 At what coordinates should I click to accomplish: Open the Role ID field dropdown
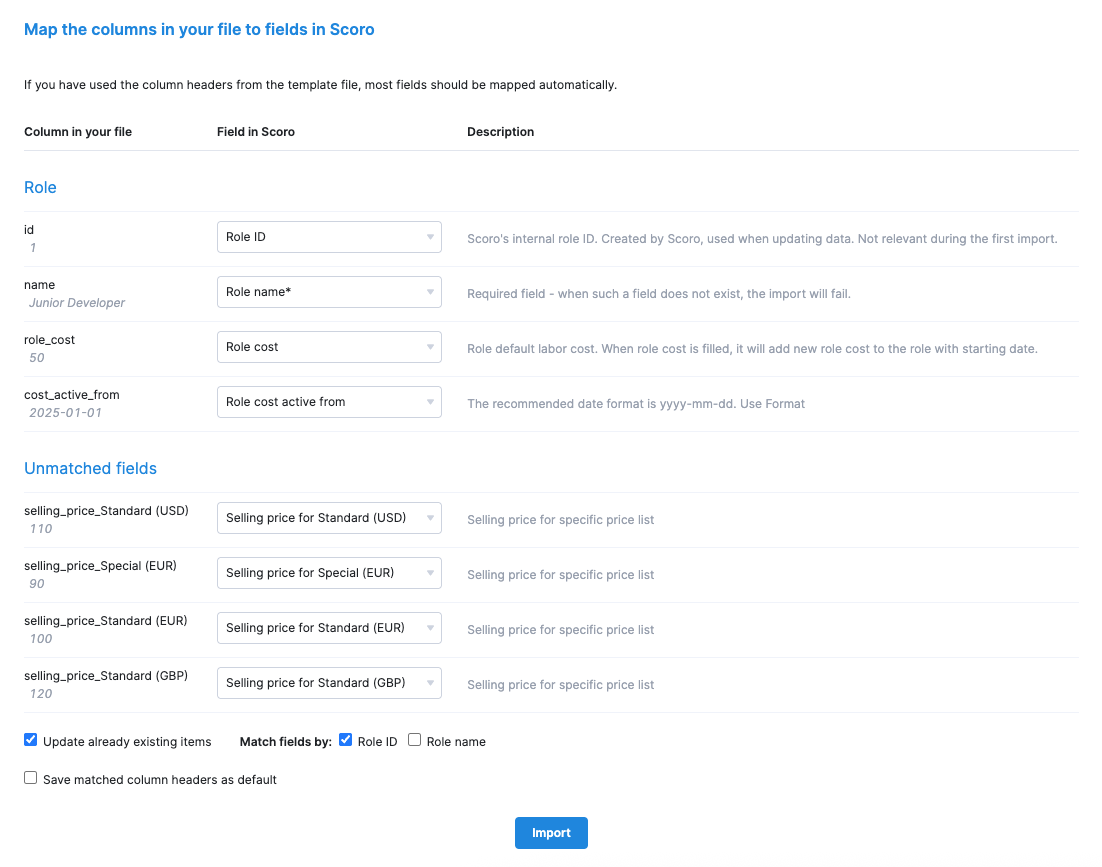[329, 237]
